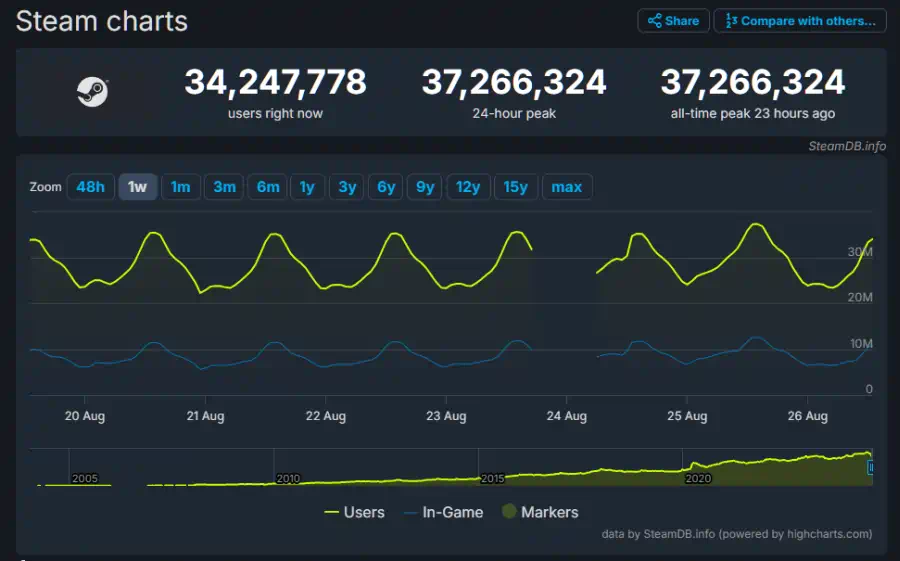Click the 23 Aug axis label
Screen dimensions: 900x561
coord(446,416)
